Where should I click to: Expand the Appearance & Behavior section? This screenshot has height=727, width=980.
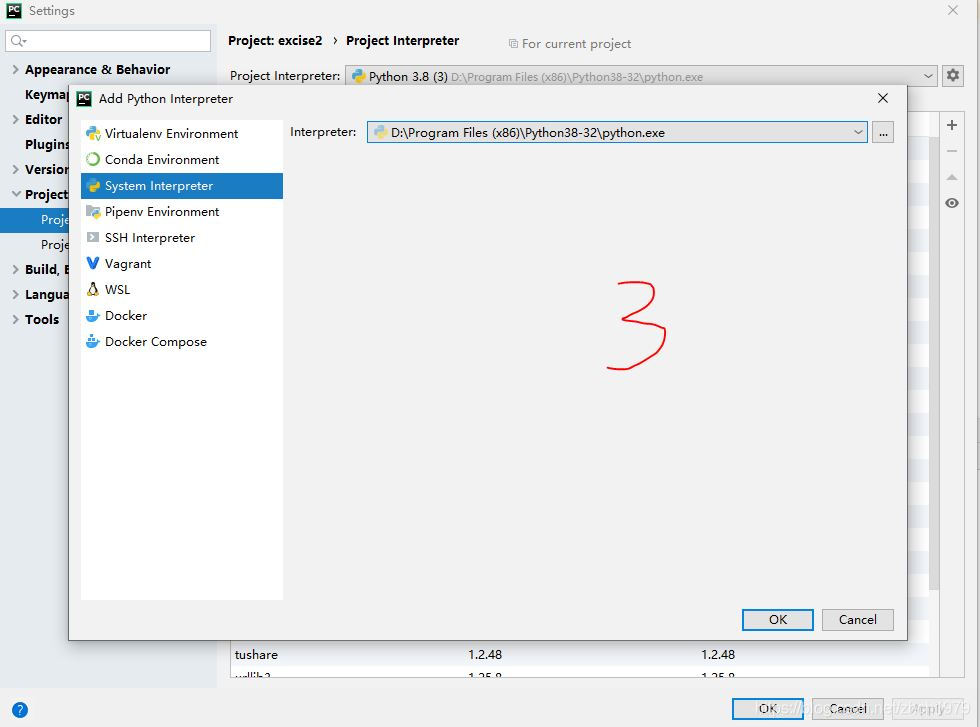(x=15, y=70)
